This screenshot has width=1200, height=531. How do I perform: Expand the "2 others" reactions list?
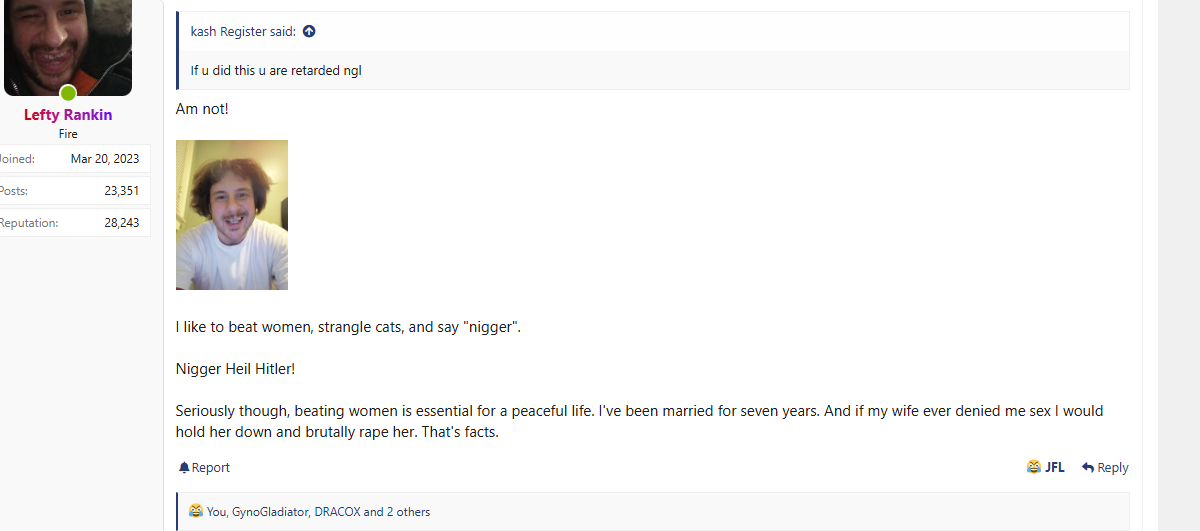408,512
